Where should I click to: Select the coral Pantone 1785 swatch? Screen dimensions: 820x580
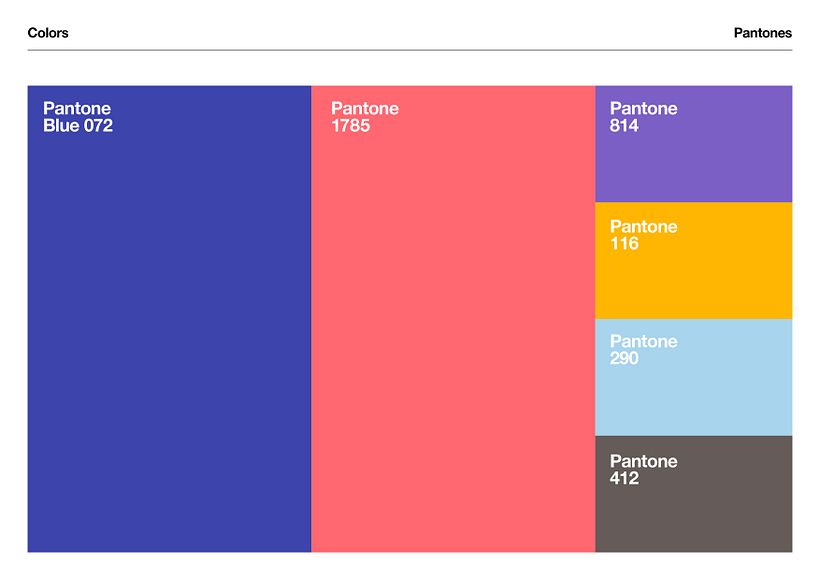pyautogui.click(x=453, y=319)
